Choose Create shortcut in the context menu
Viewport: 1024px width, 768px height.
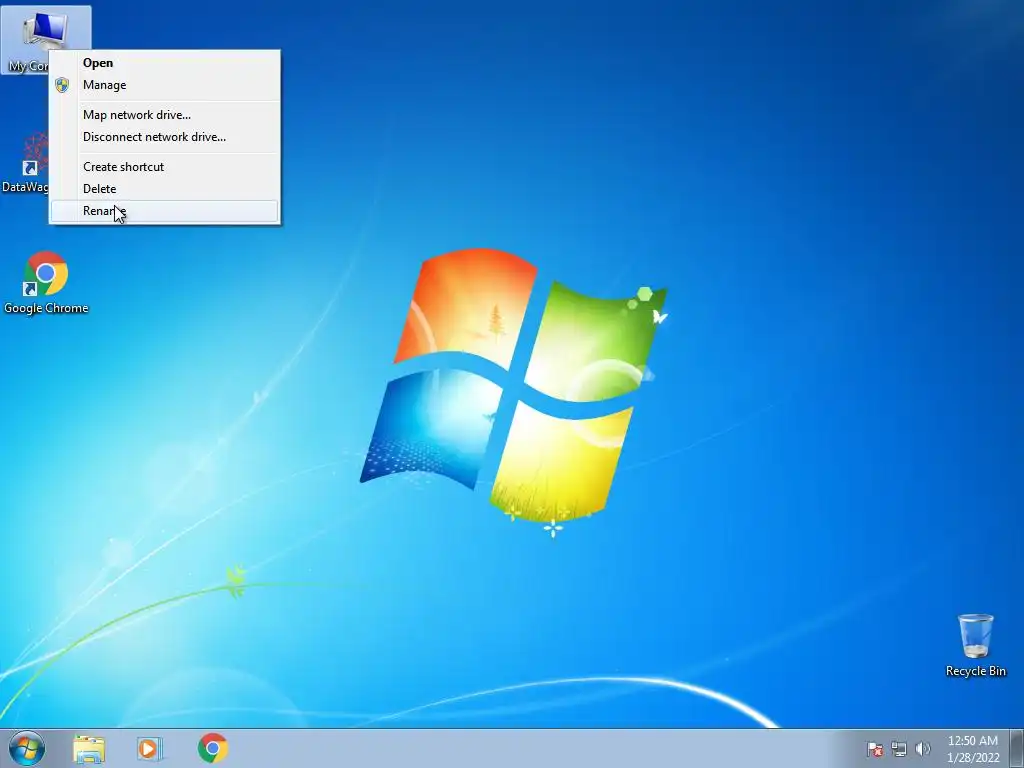coord(165,167)
